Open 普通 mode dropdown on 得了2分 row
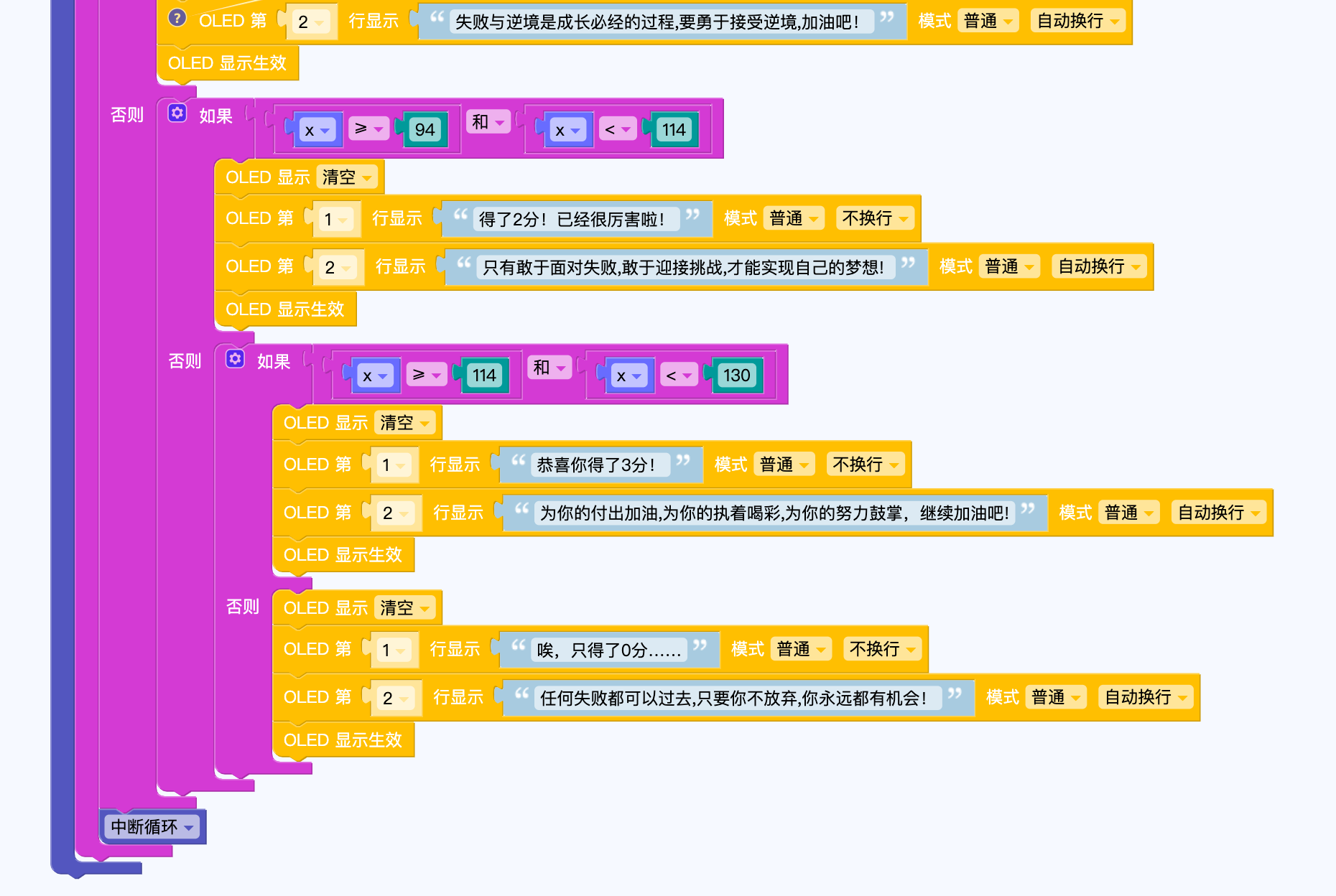1336x896 pixels. pyautogui.click(x=794, y=218)
